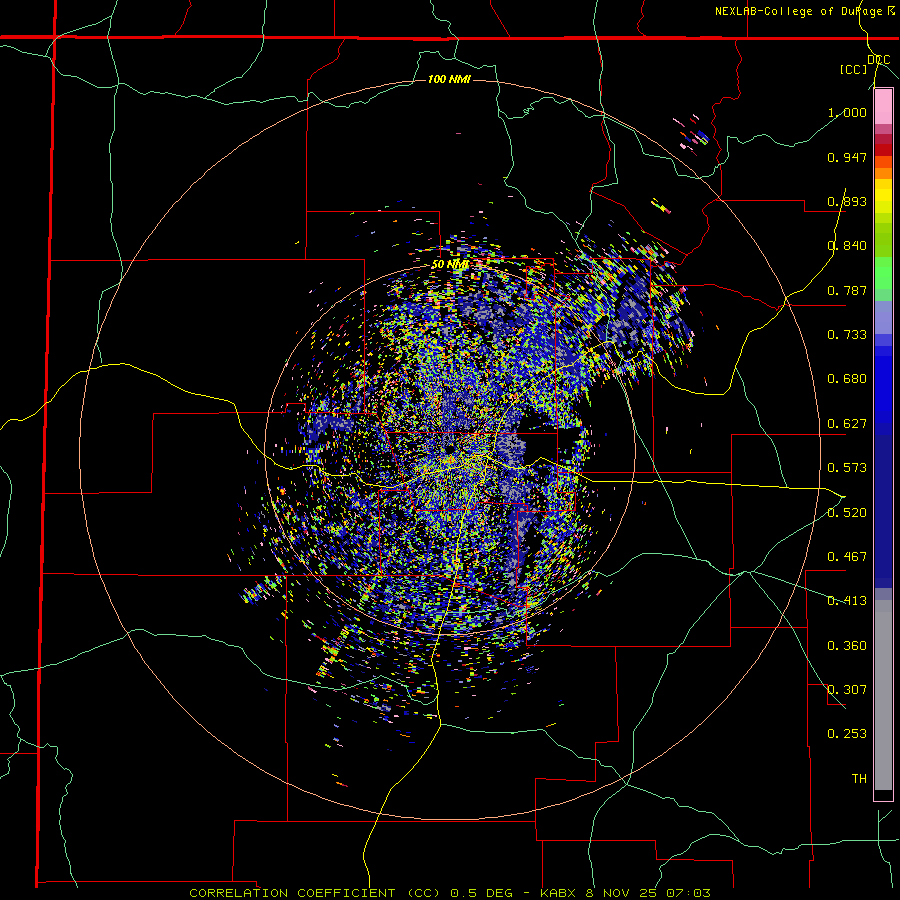This screenshot has width=900, height=900.
Task: Click the radar site center point
Action: pos(450,449)
